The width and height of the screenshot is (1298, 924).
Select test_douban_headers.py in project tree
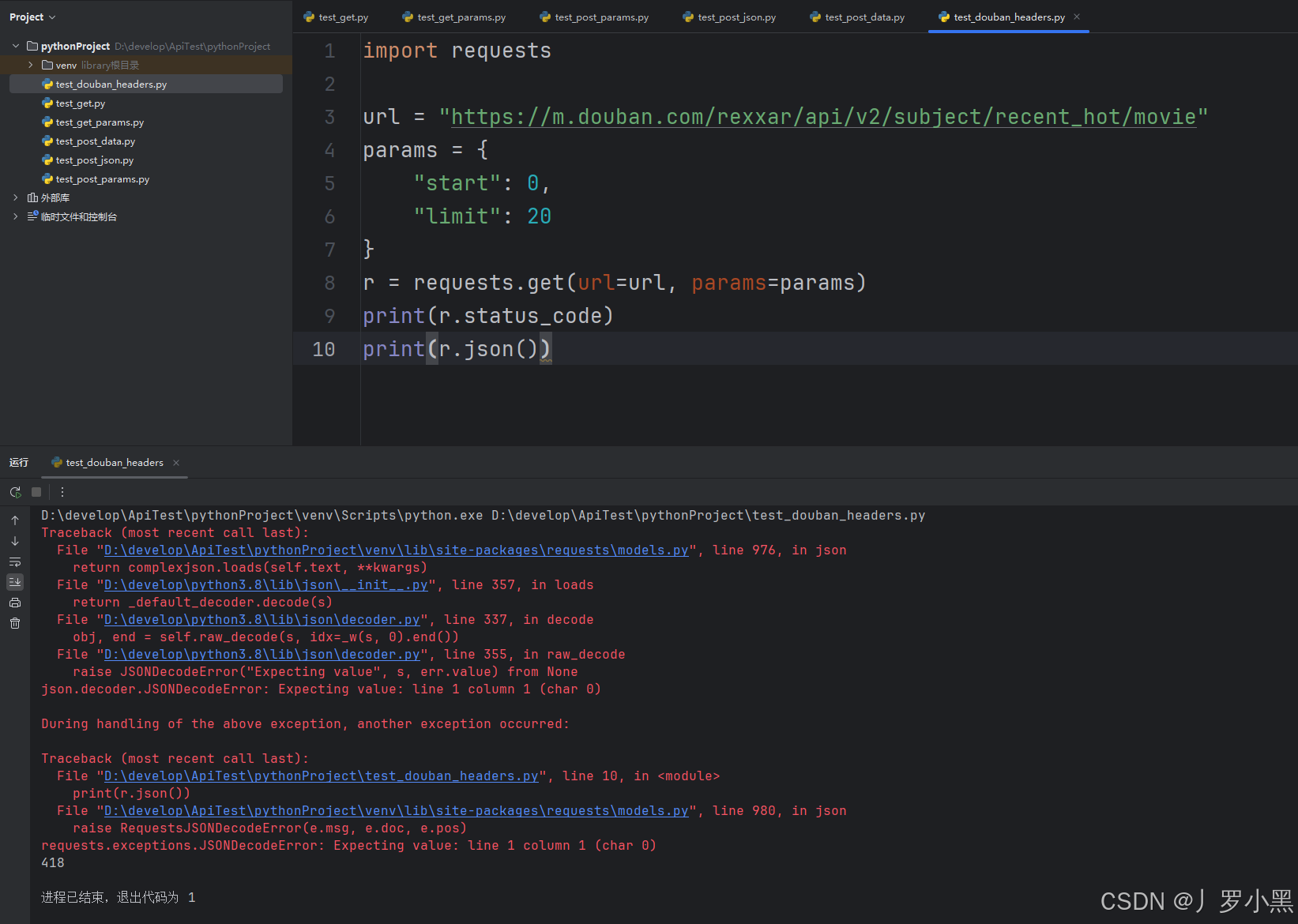pos(146,84)
